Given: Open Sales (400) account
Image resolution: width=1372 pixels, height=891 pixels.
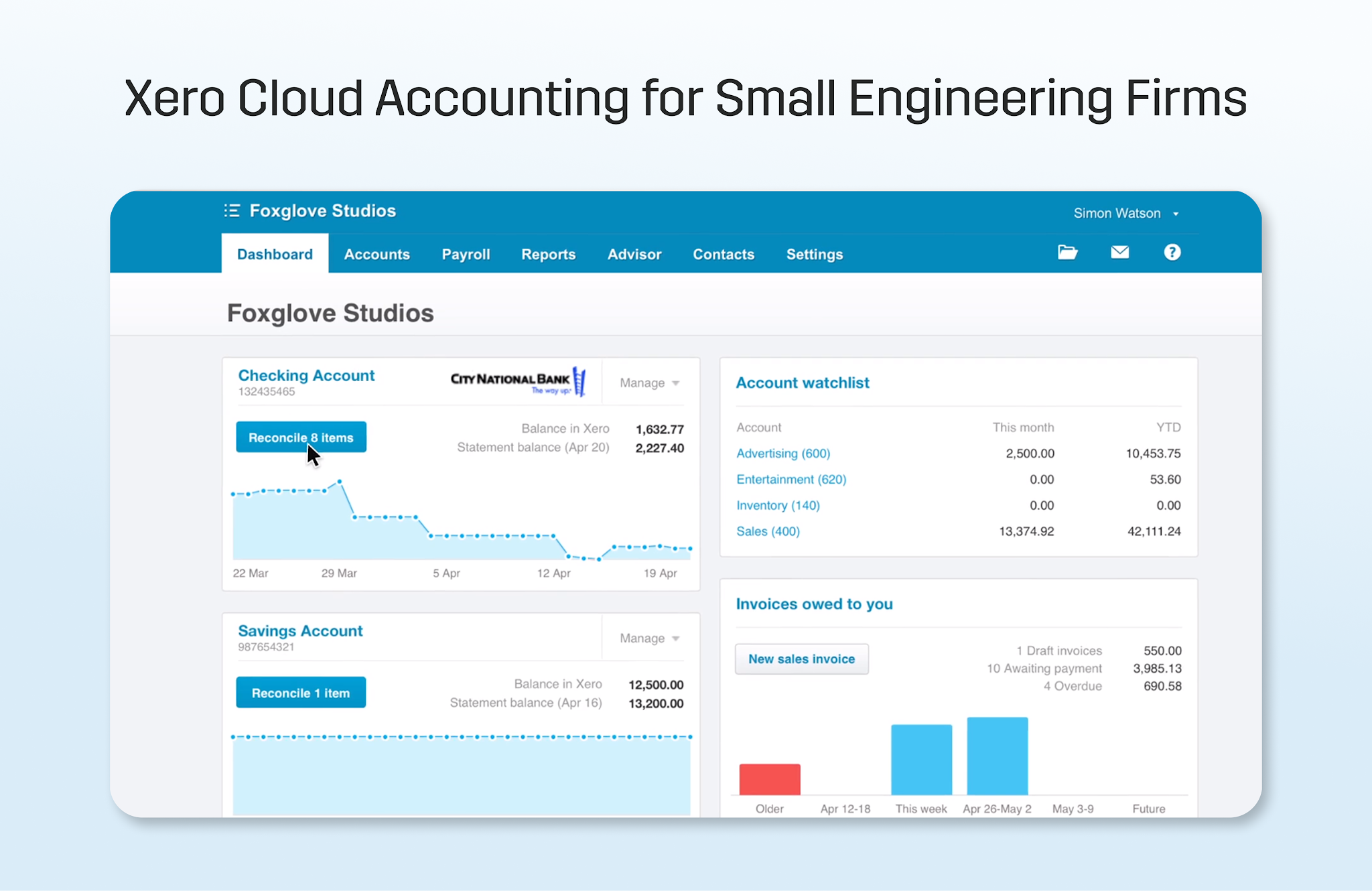Looking at the screenshot, I should 768,532.
